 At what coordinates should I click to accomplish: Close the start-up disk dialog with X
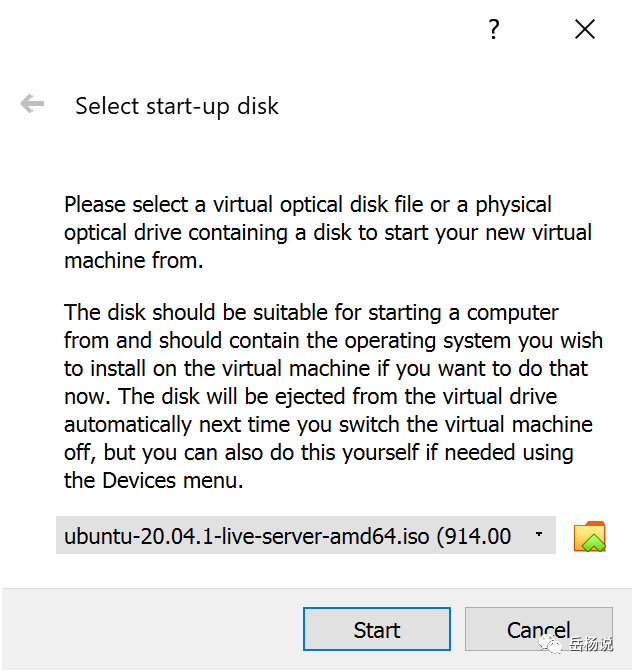(x=585, y=30)
